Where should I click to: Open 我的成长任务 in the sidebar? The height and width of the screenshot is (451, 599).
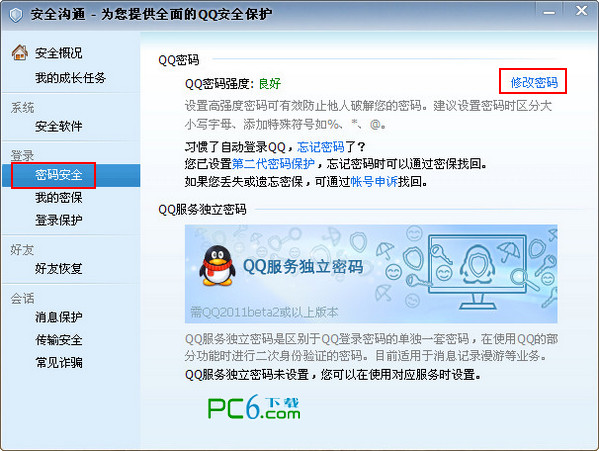pos(70,78)
